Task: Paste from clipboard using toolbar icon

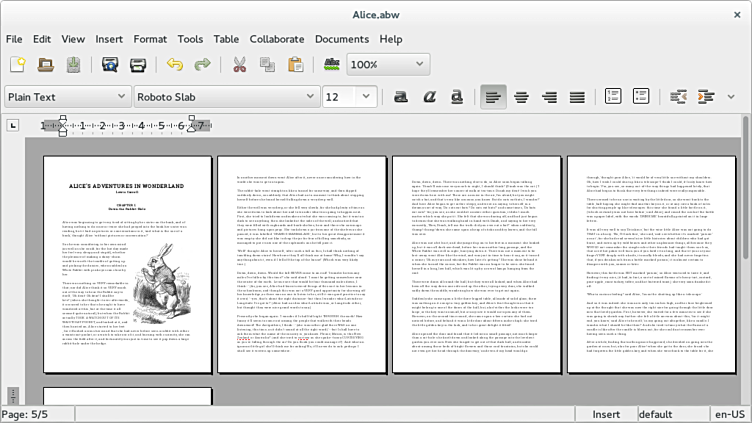Action: pos(295,65)
